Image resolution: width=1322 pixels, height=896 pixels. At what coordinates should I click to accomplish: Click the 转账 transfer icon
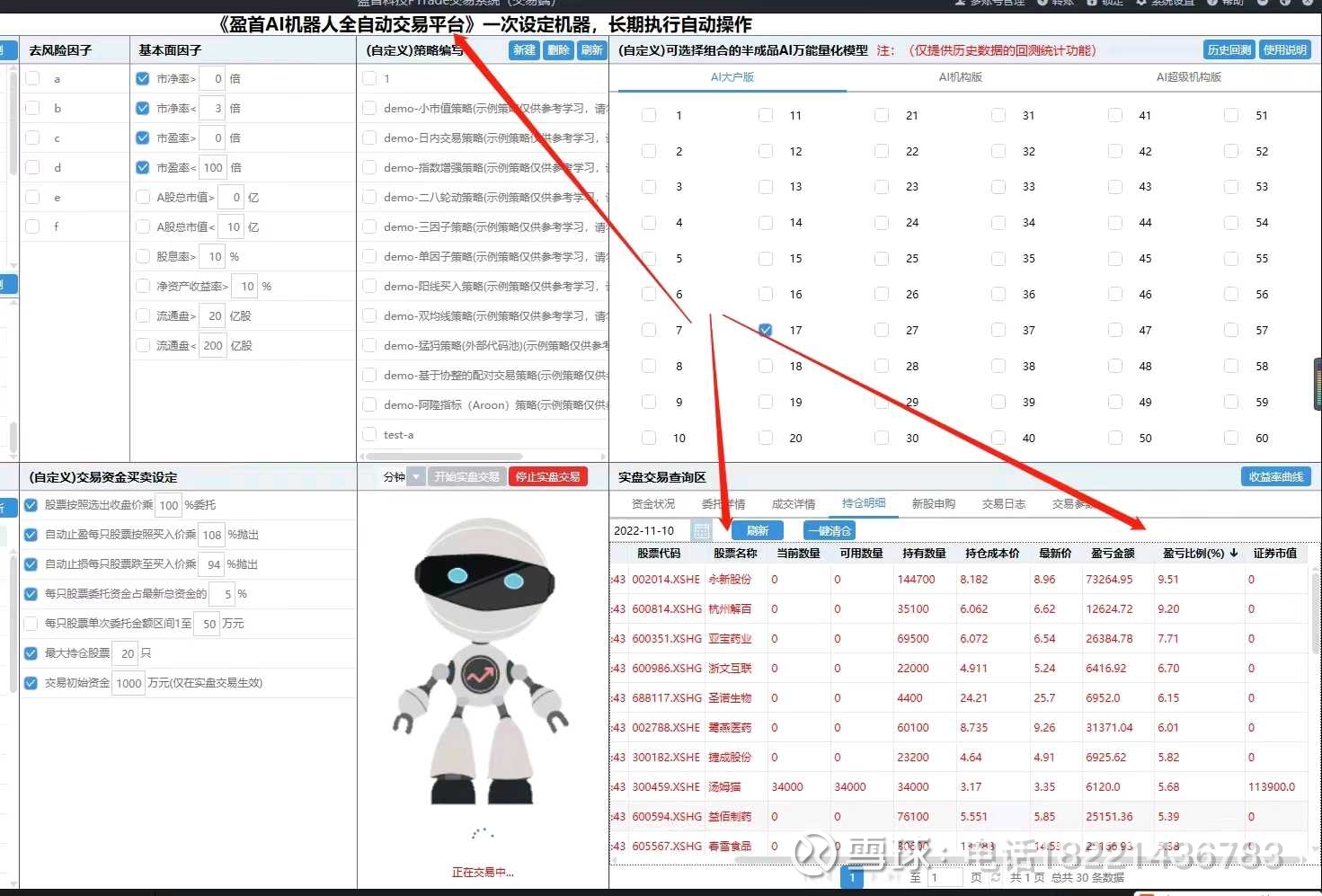coord(1056,4)
